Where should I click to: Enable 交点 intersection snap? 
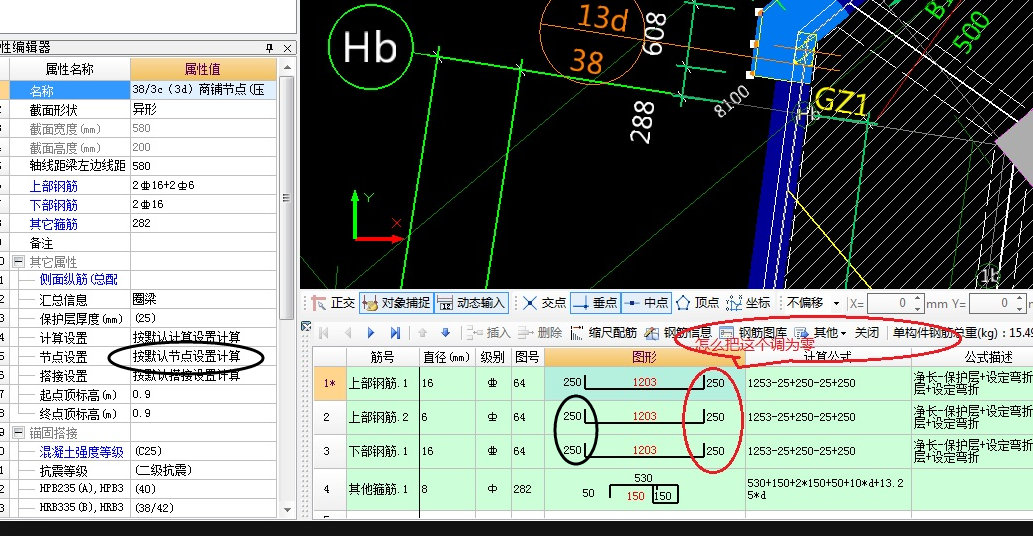click(x=544, y=303)
